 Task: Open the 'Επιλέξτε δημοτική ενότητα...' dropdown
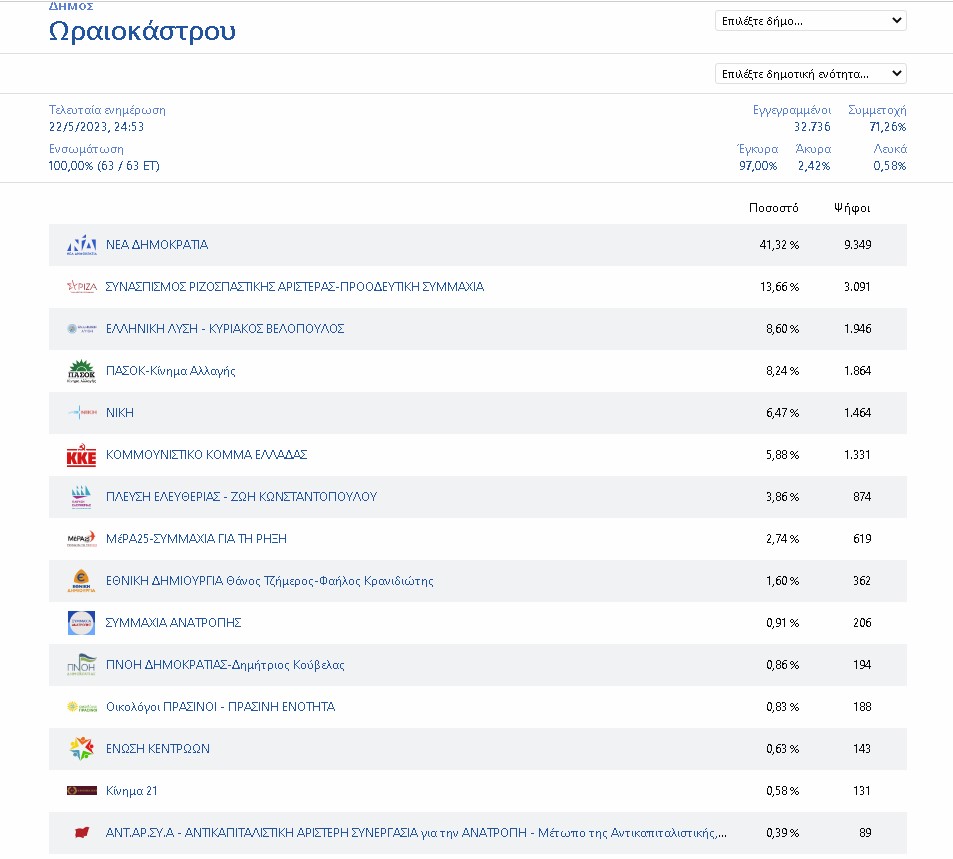click(x=811, y=74)
